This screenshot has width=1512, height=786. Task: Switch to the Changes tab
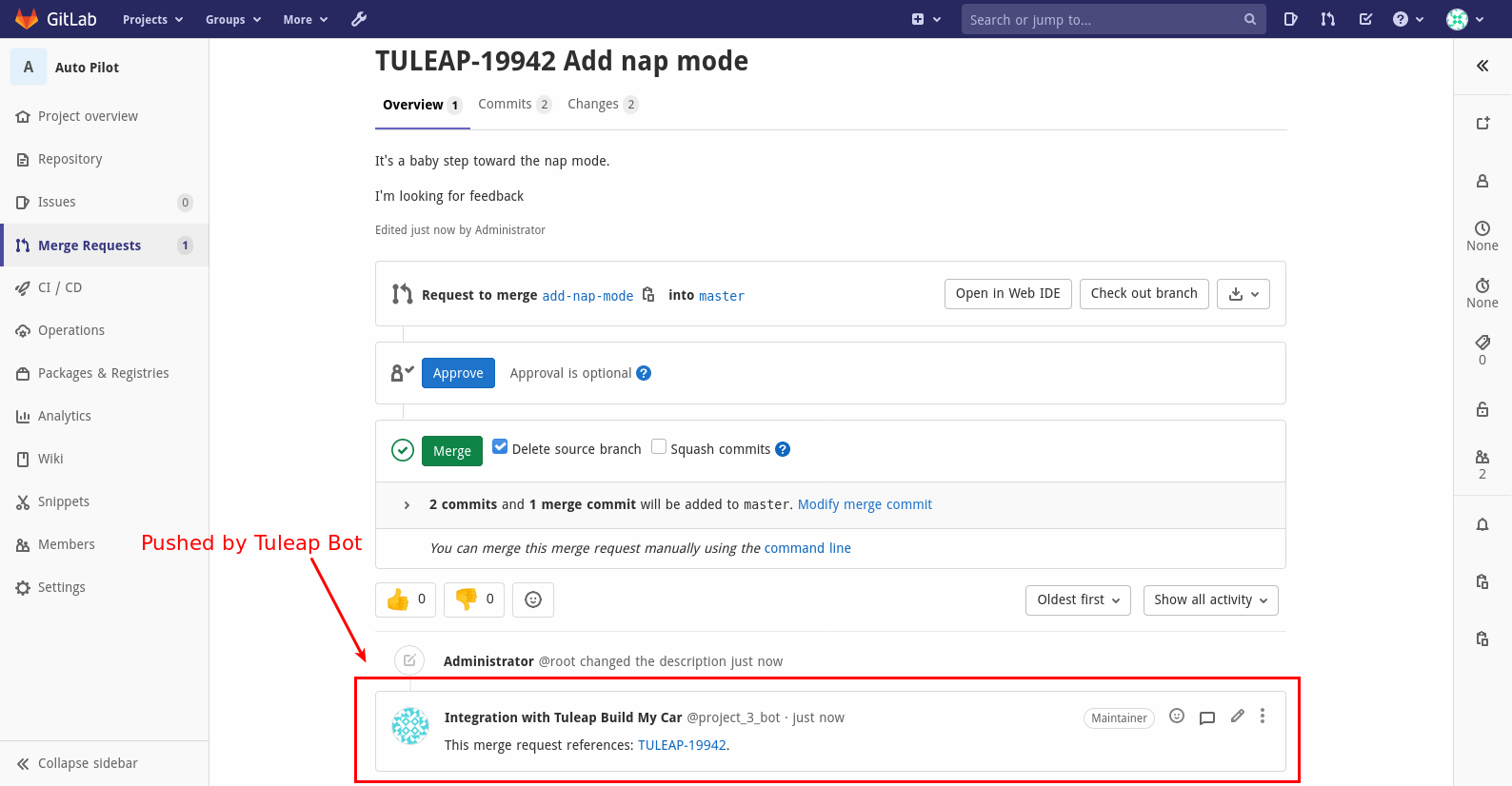point(603,104)
